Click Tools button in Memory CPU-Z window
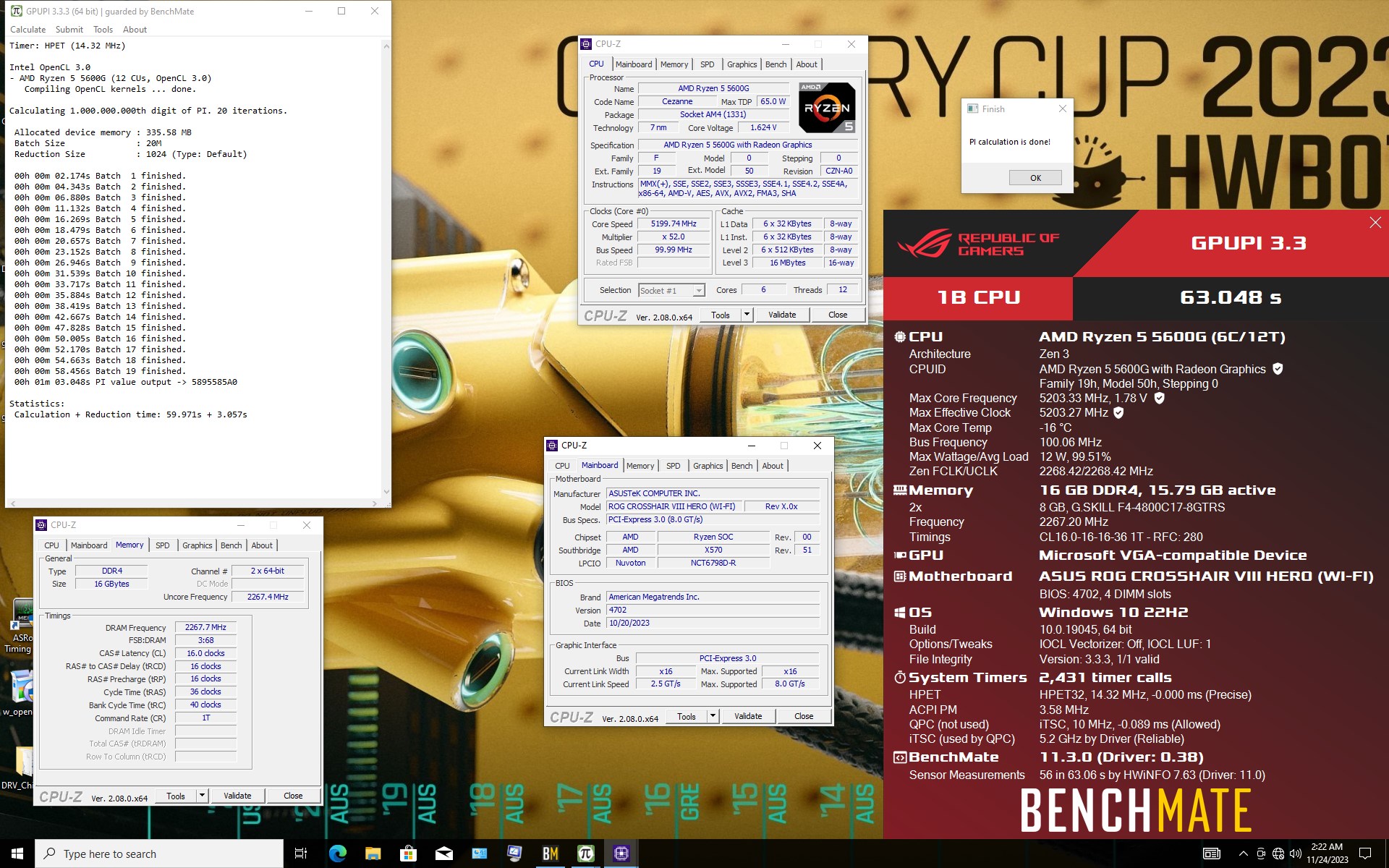1389x868 pixels. coord(176,796)
